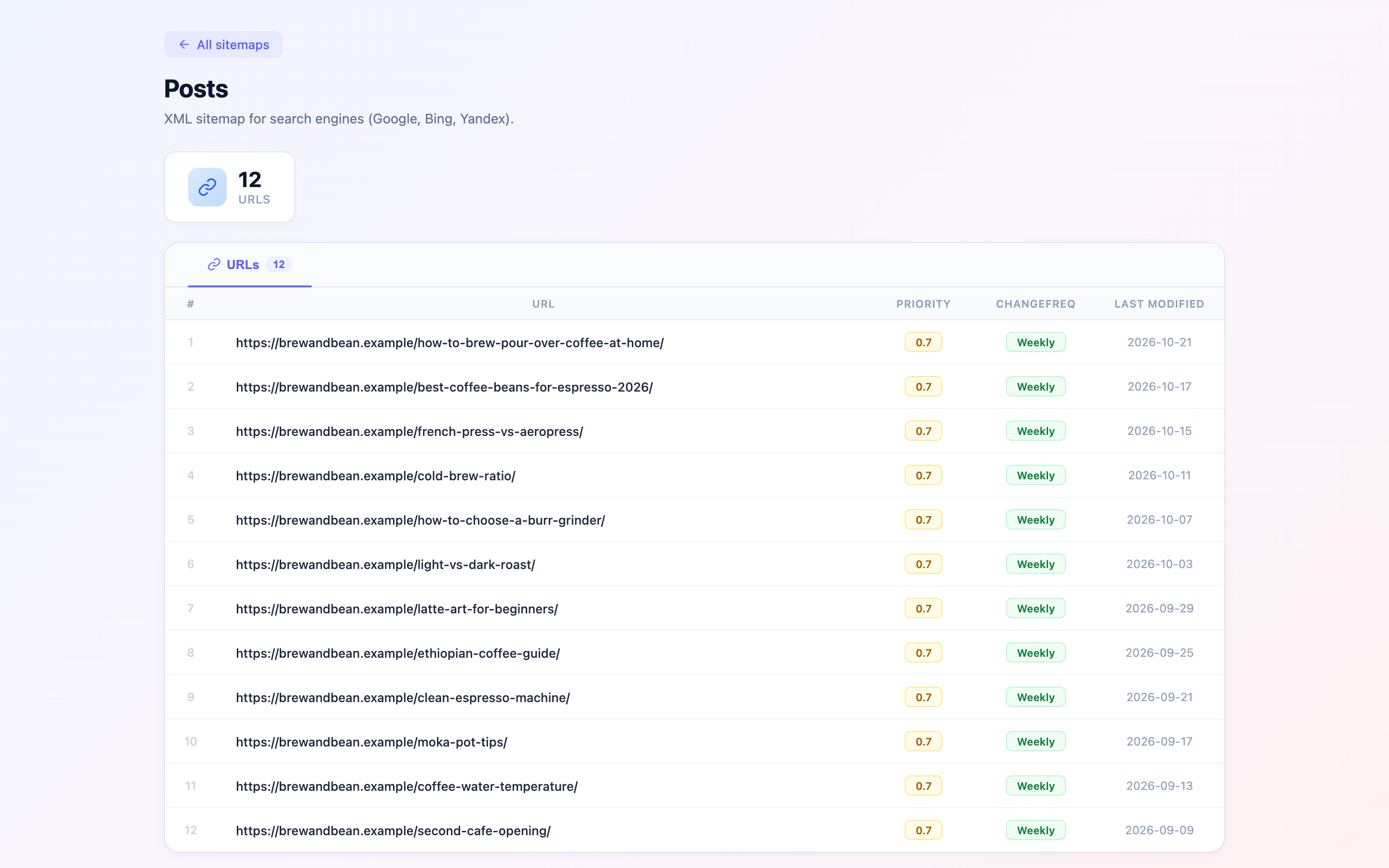Screen dimensions: 1389x868
Task: Click row number 9
Action: 191,697
